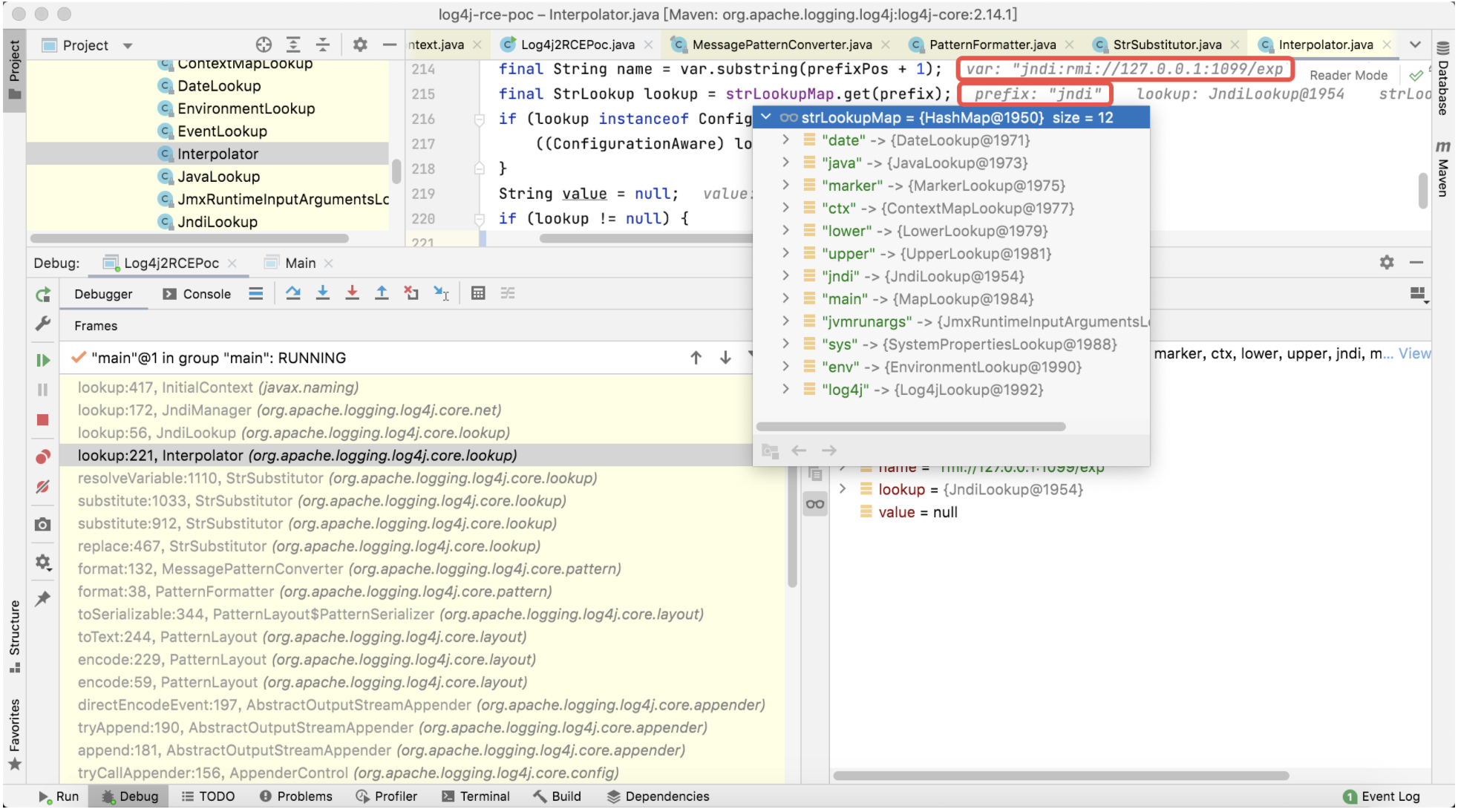Click the previous frame up arrow
Screen dimensions: 1458x812
point(696,358)
